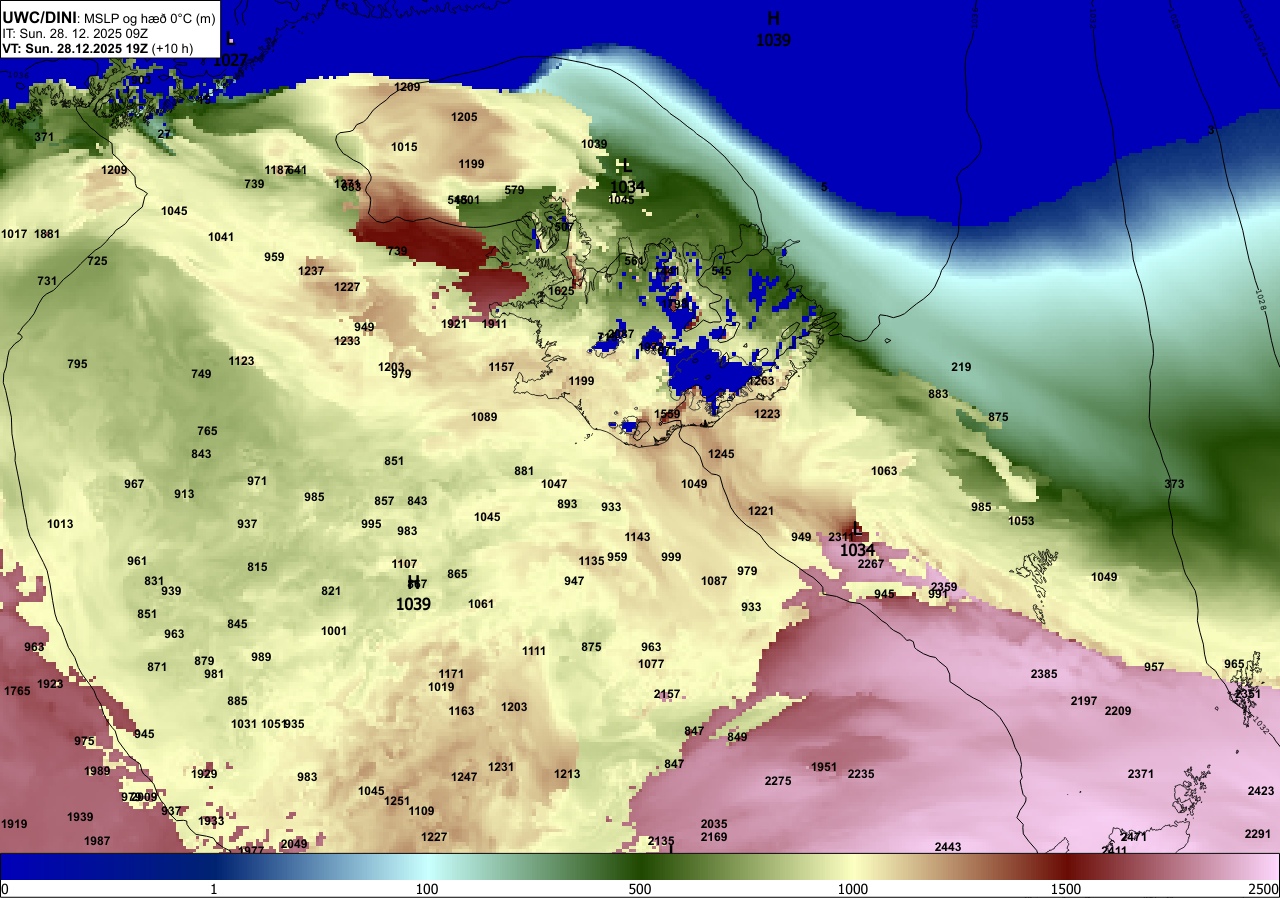Click the 1881 height value

point(47,234)
